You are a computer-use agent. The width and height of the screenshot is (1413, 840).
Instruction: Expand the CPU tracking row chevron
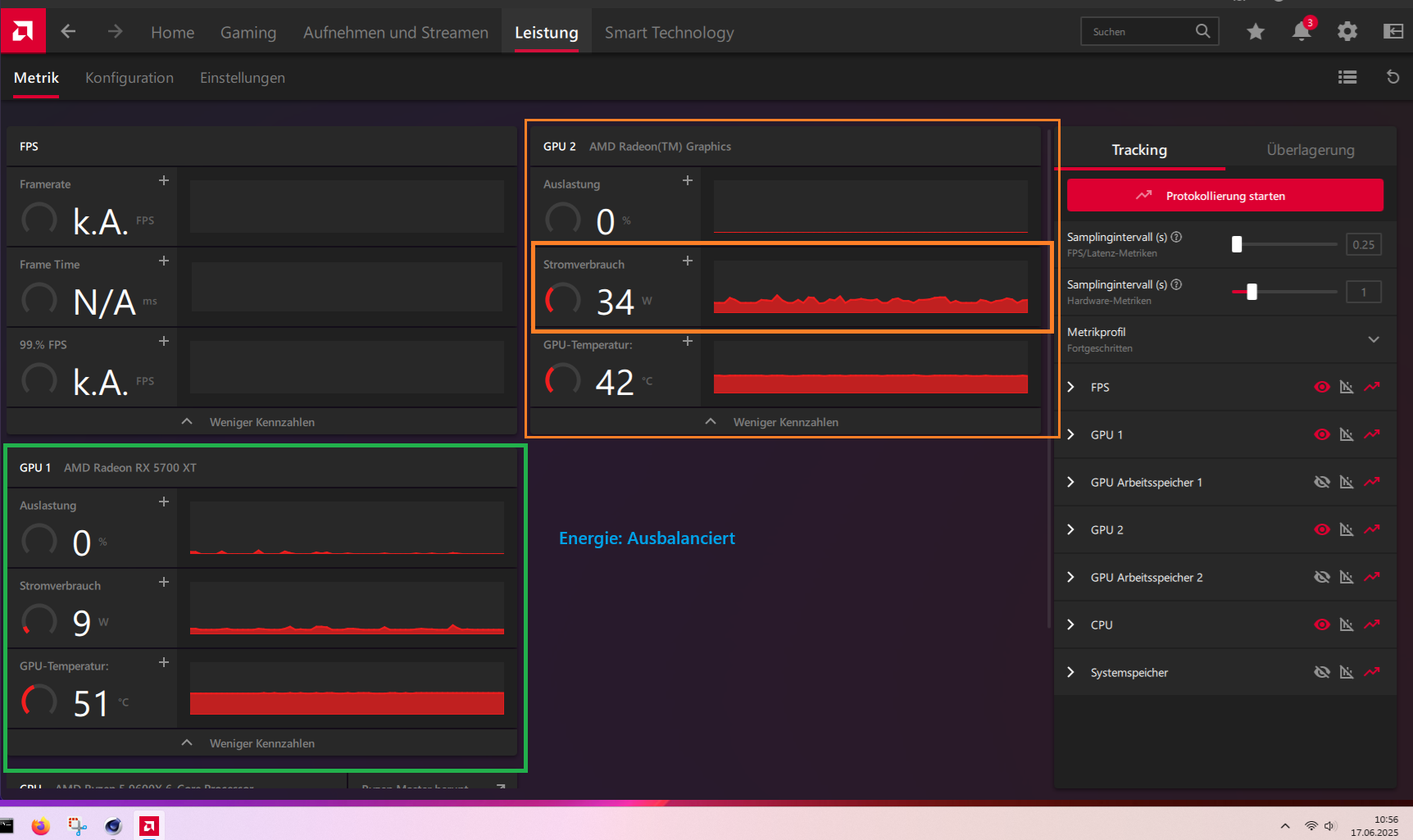[x=1070, y=624]
